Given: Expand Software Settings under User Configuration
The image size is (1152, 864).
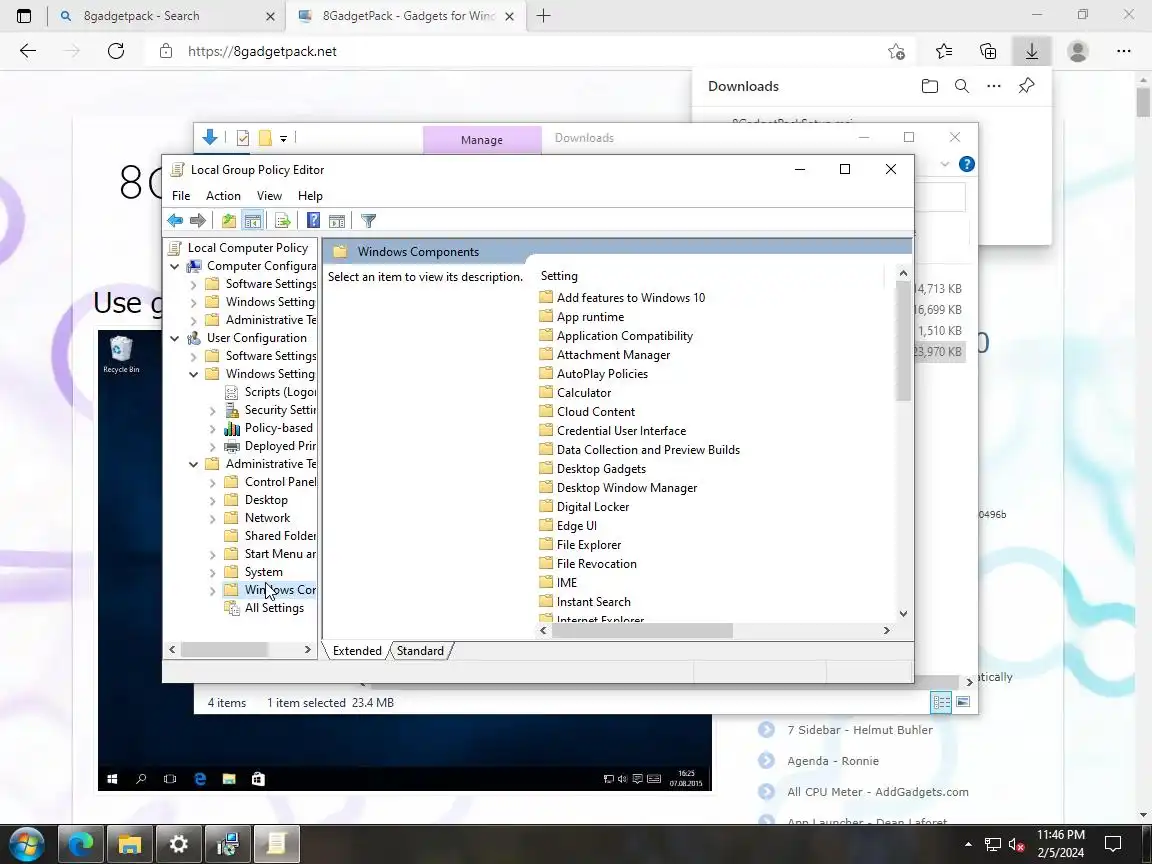Looking at the screenshot, I should pyautogui.click(x=193, y=356).
